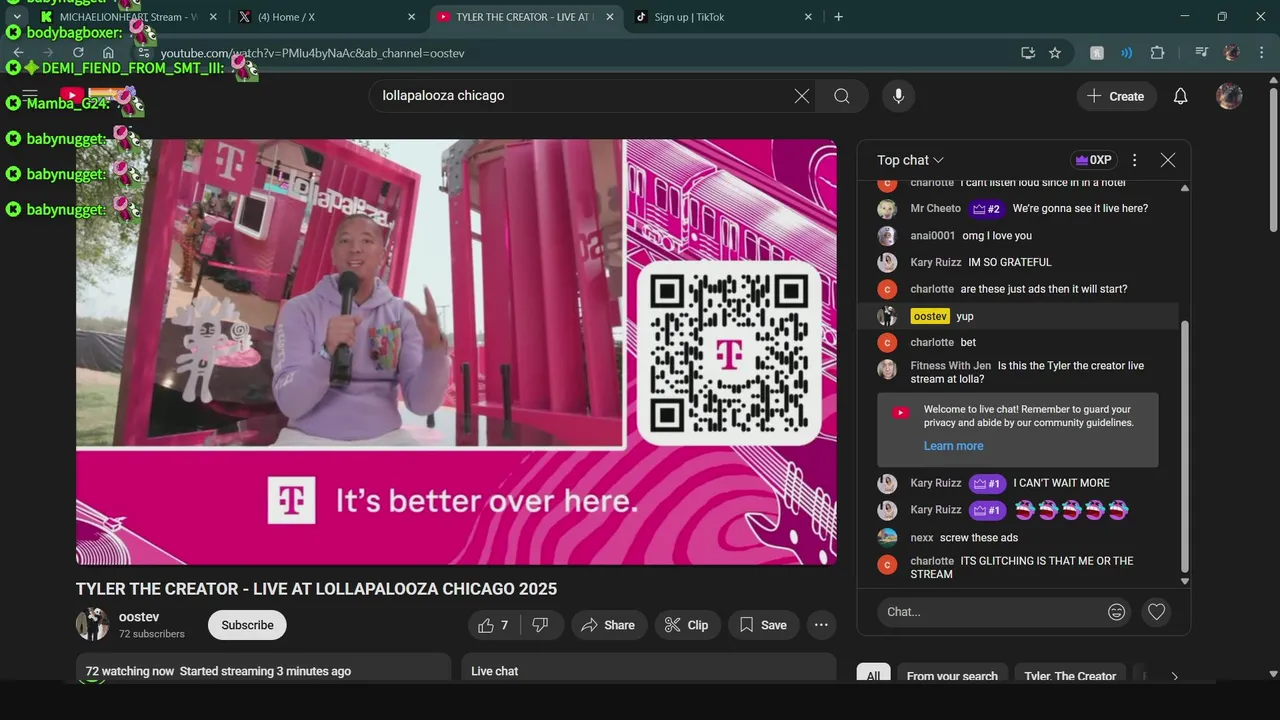Show more topic chips with right arrow
Screen dimensions: 1280x720
(1174, 676)
